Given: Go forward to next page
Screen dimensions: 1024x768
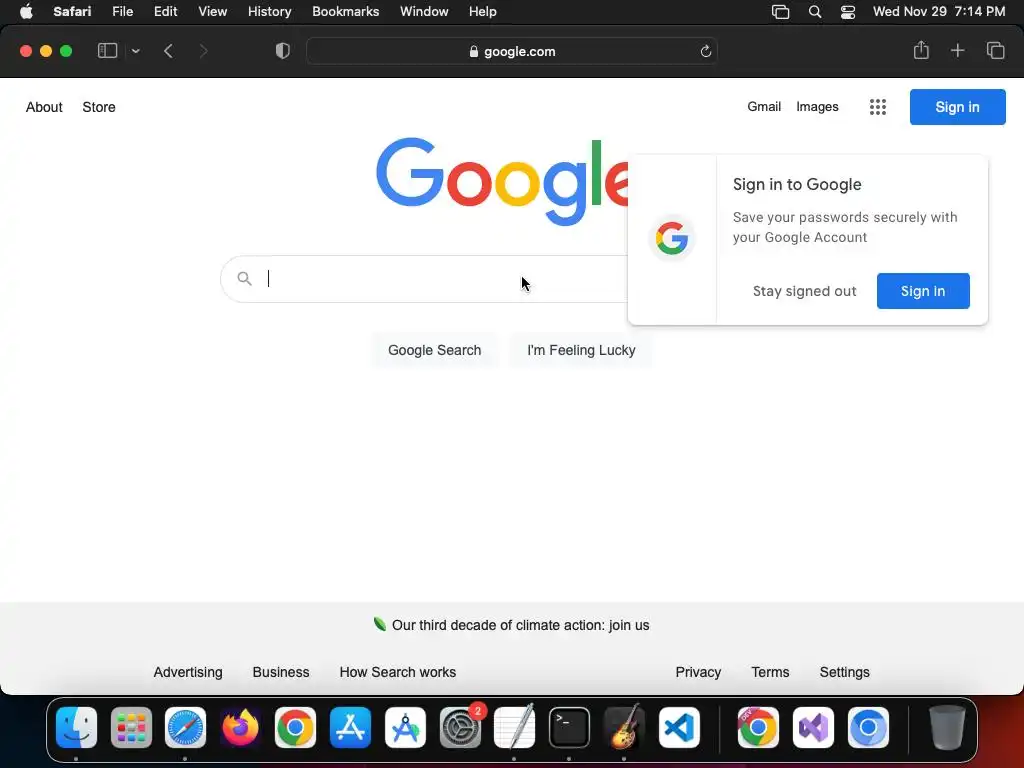Looking at the screenshot, I should [203, 51].
